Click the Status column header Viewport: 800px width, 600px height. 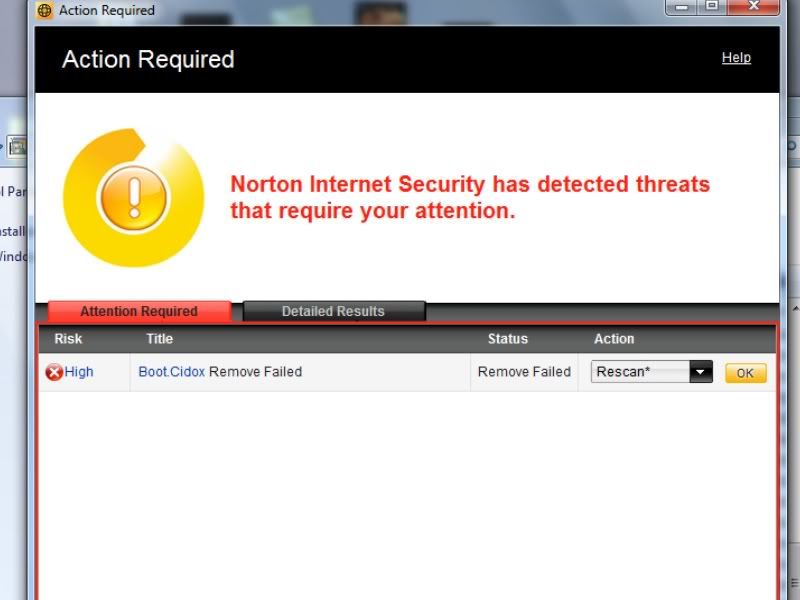508,339
